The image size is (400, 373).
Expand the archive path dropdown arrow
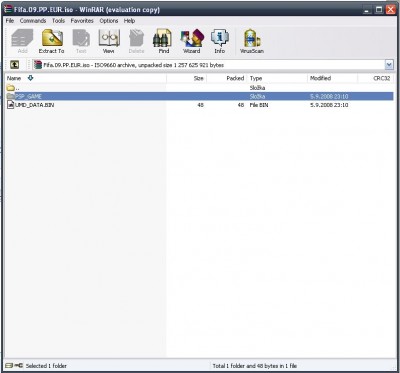tap(389, 65)
